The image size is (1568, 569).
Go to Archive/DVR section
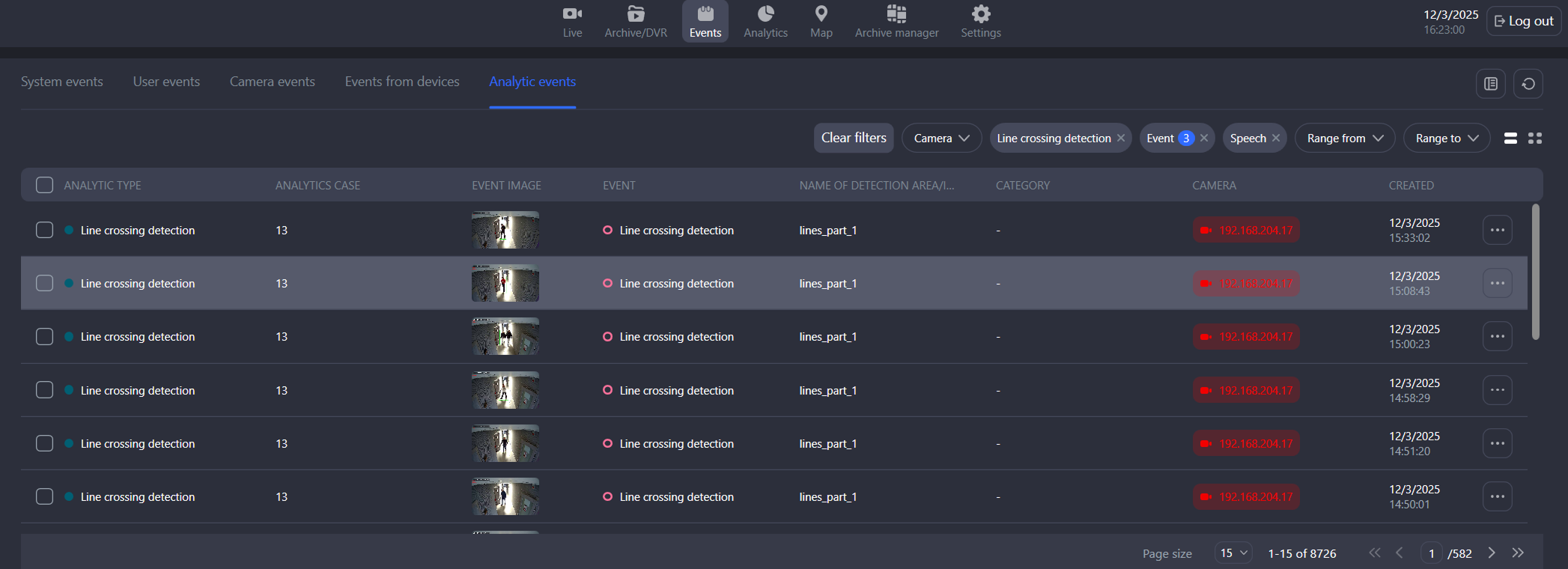click(x=636, y=22)
